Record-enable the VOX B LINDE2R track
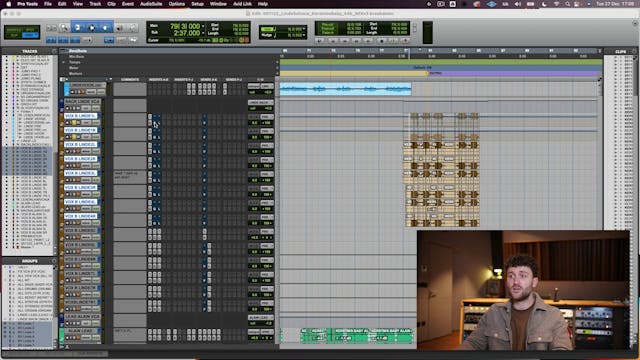 pos(68,166)
